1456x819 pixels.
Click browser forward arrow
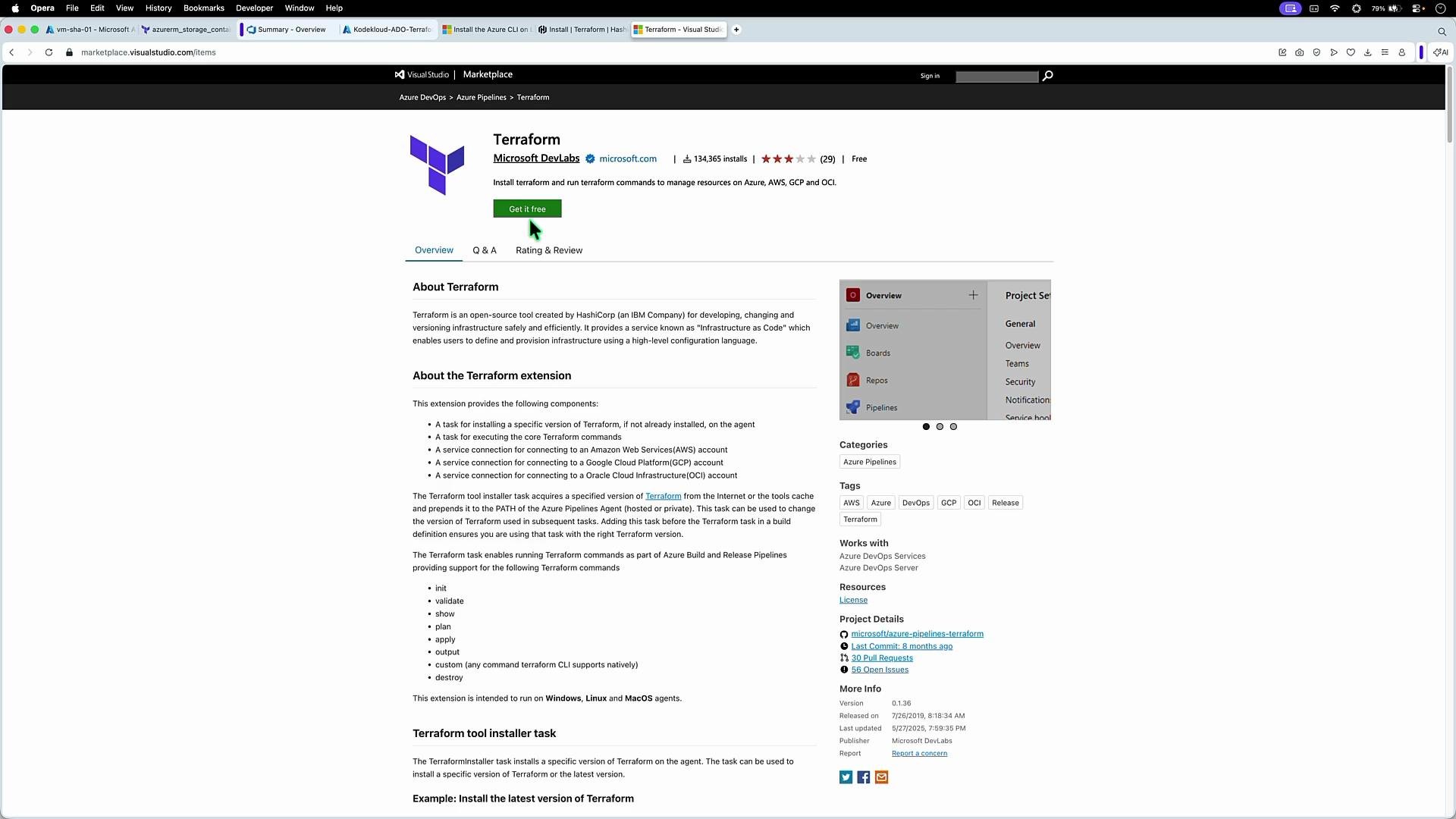30,52
